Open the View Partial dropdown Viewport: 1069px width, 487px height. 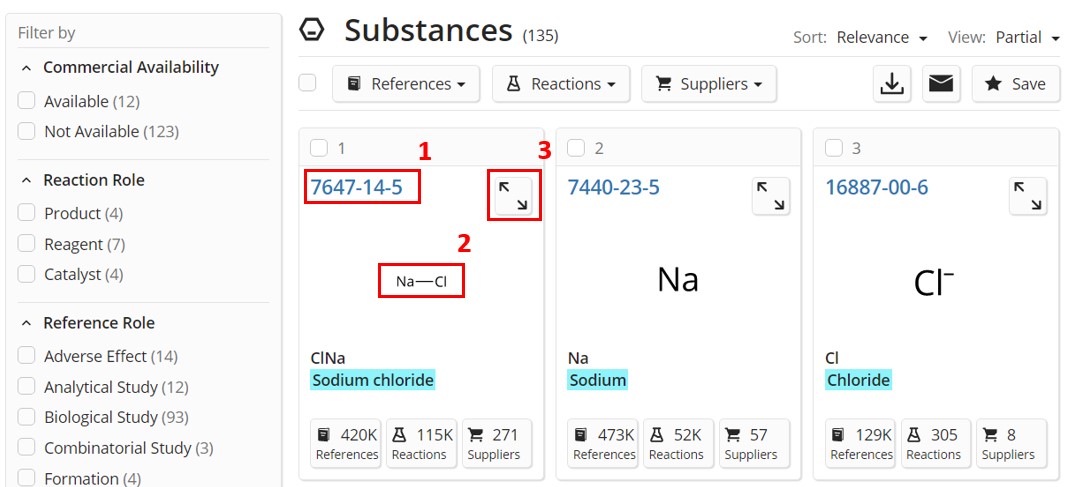point(1027,38)
